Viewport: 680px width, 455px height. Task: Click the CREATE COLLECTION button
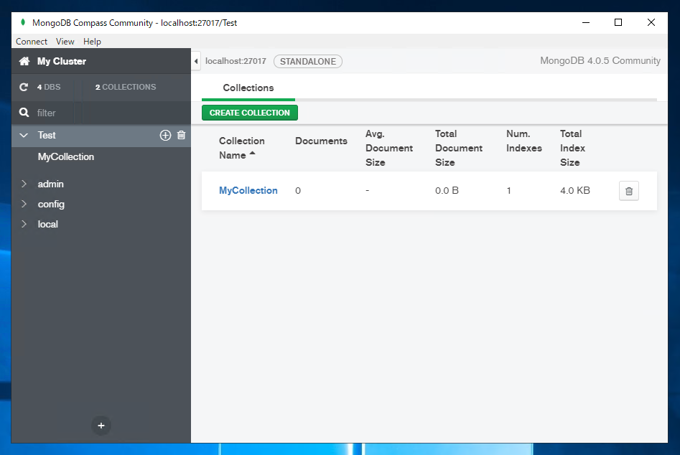[250, 113]
